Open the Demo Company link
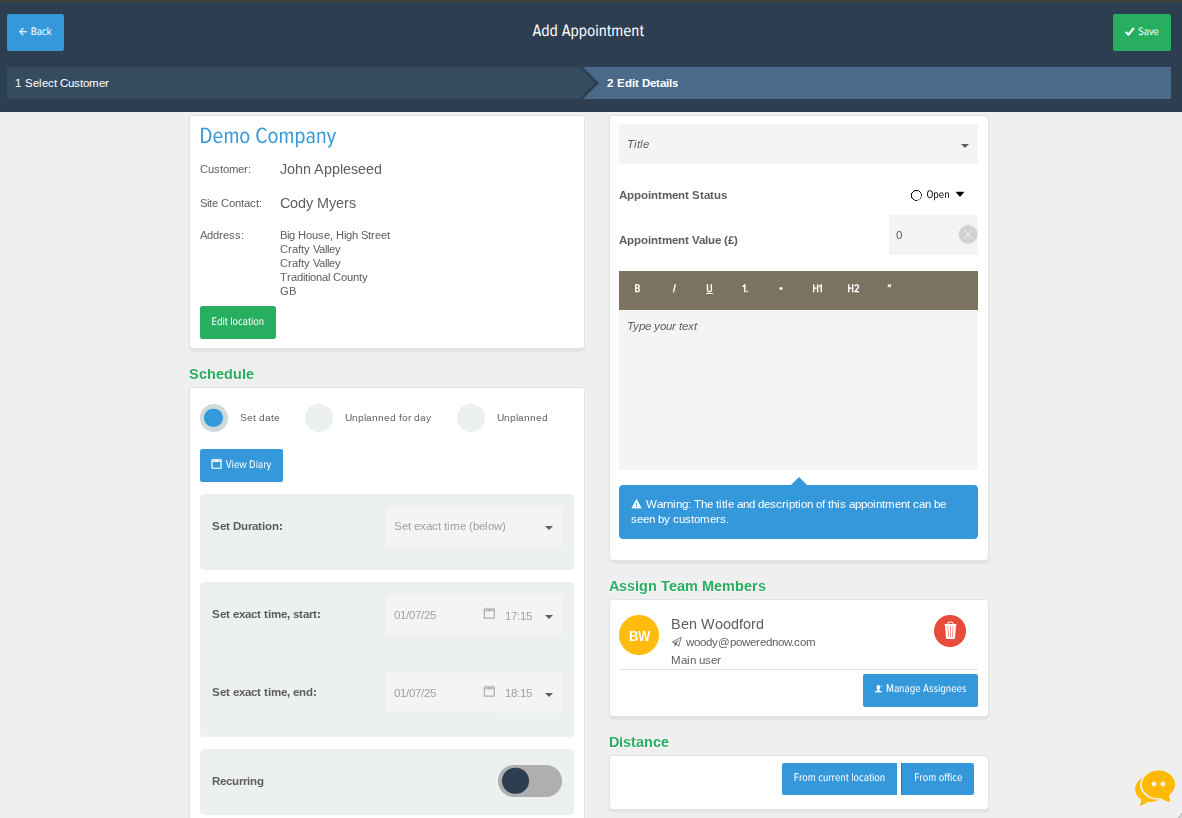1182x818 pixels. (x=268, y=136)
